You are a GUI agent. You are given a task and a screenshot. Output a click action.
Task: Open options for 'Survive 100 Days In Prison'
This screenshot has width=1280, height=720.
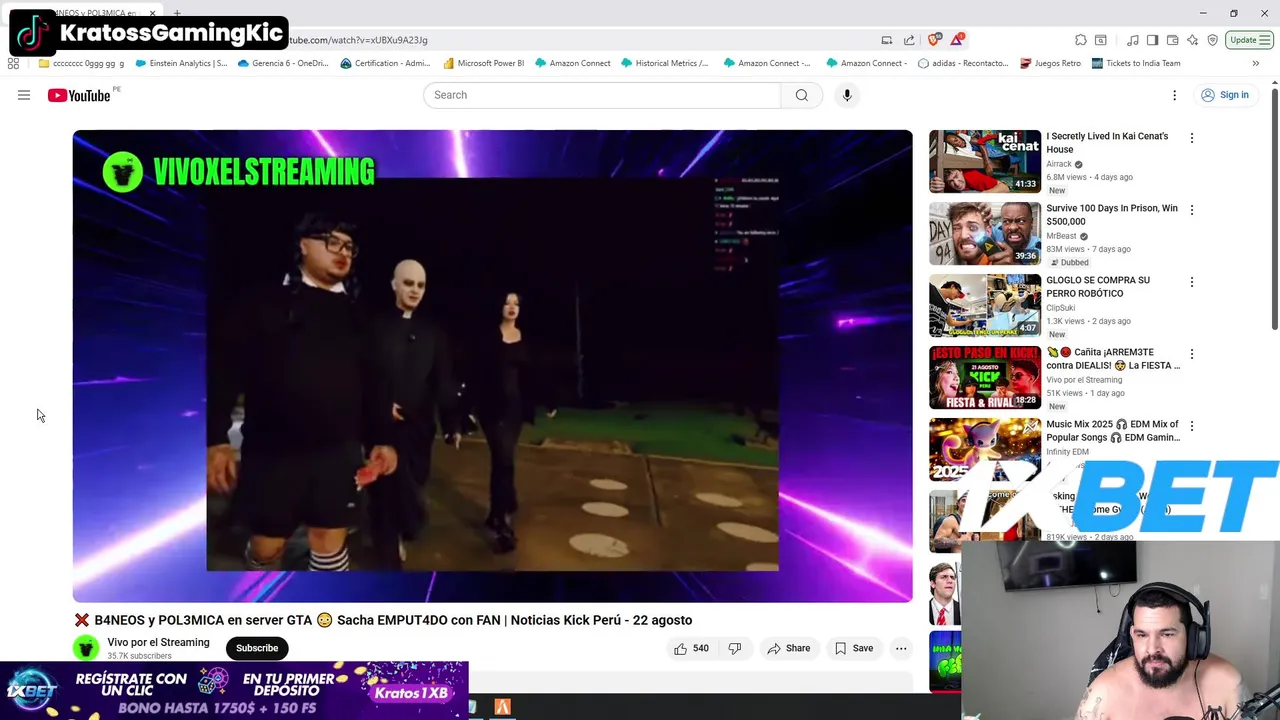1191,210
